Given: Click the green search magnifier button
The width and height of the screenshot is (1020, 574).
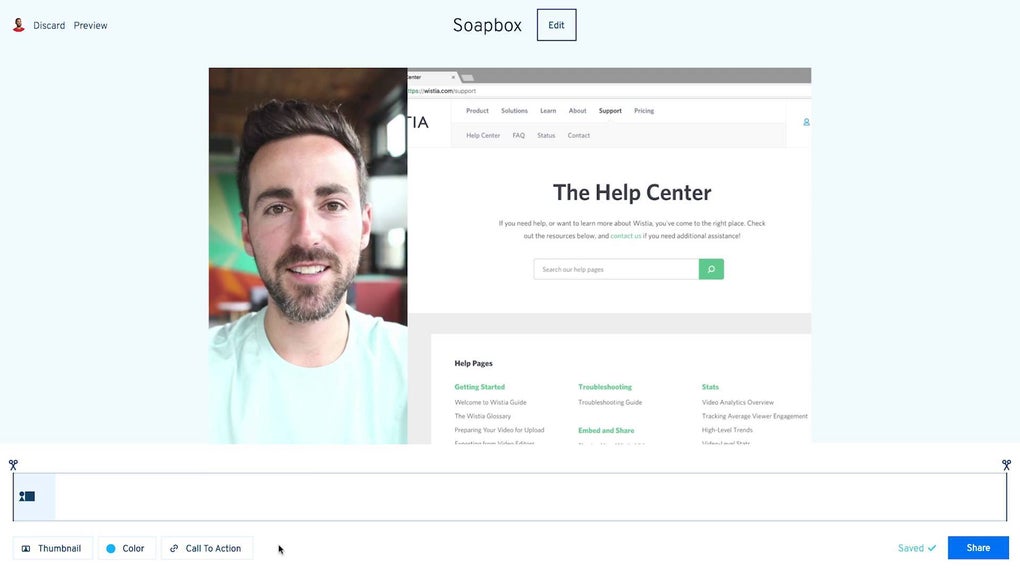Looking at the screenshot, I should (711, 269).
